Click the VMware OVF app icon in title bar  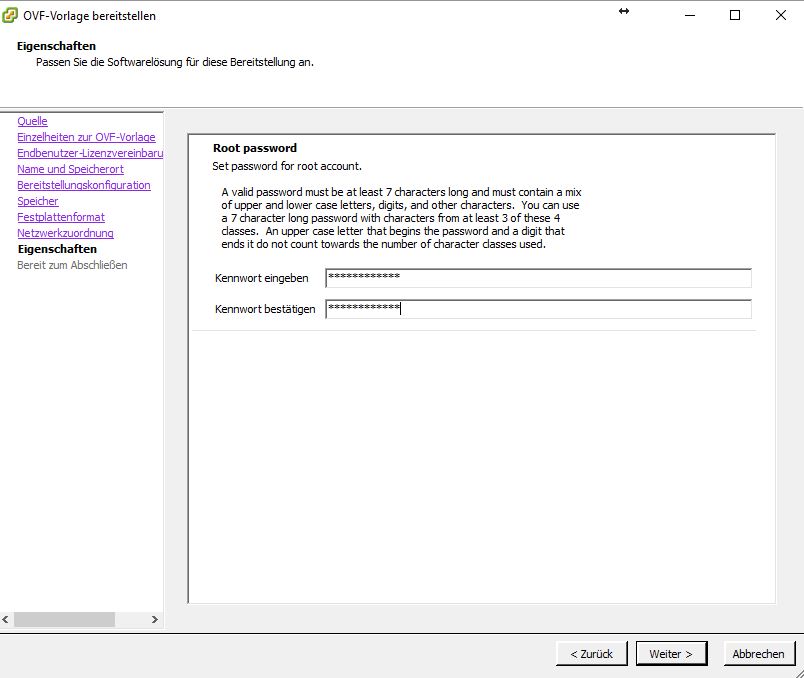coord(11,15)
